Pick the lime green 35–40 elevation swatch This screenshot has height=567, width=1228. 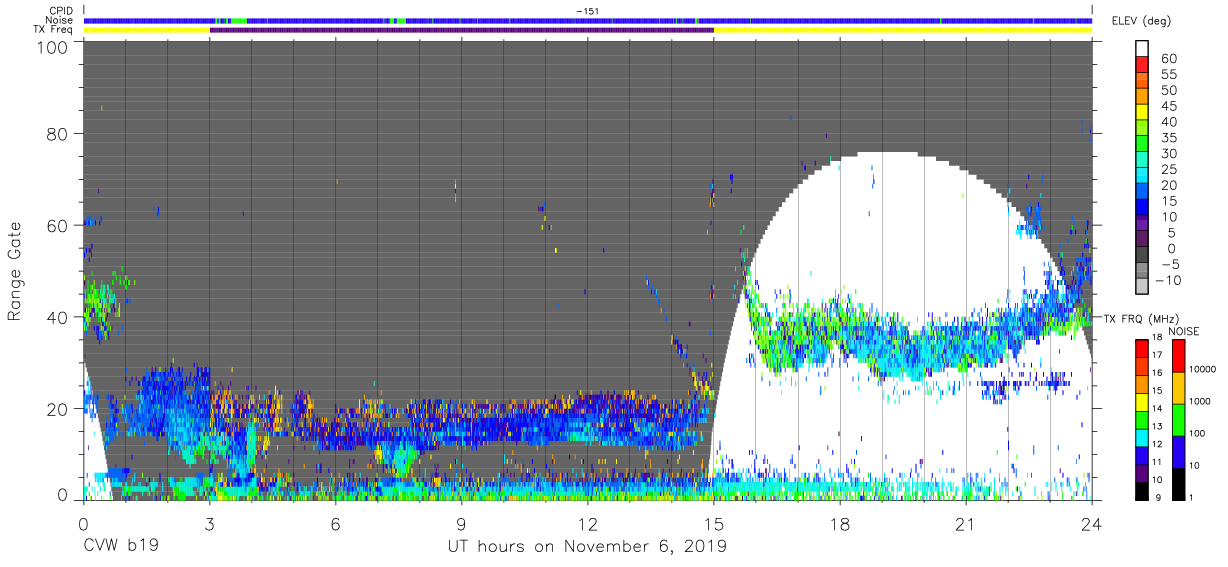click(x=1142, y=130)
